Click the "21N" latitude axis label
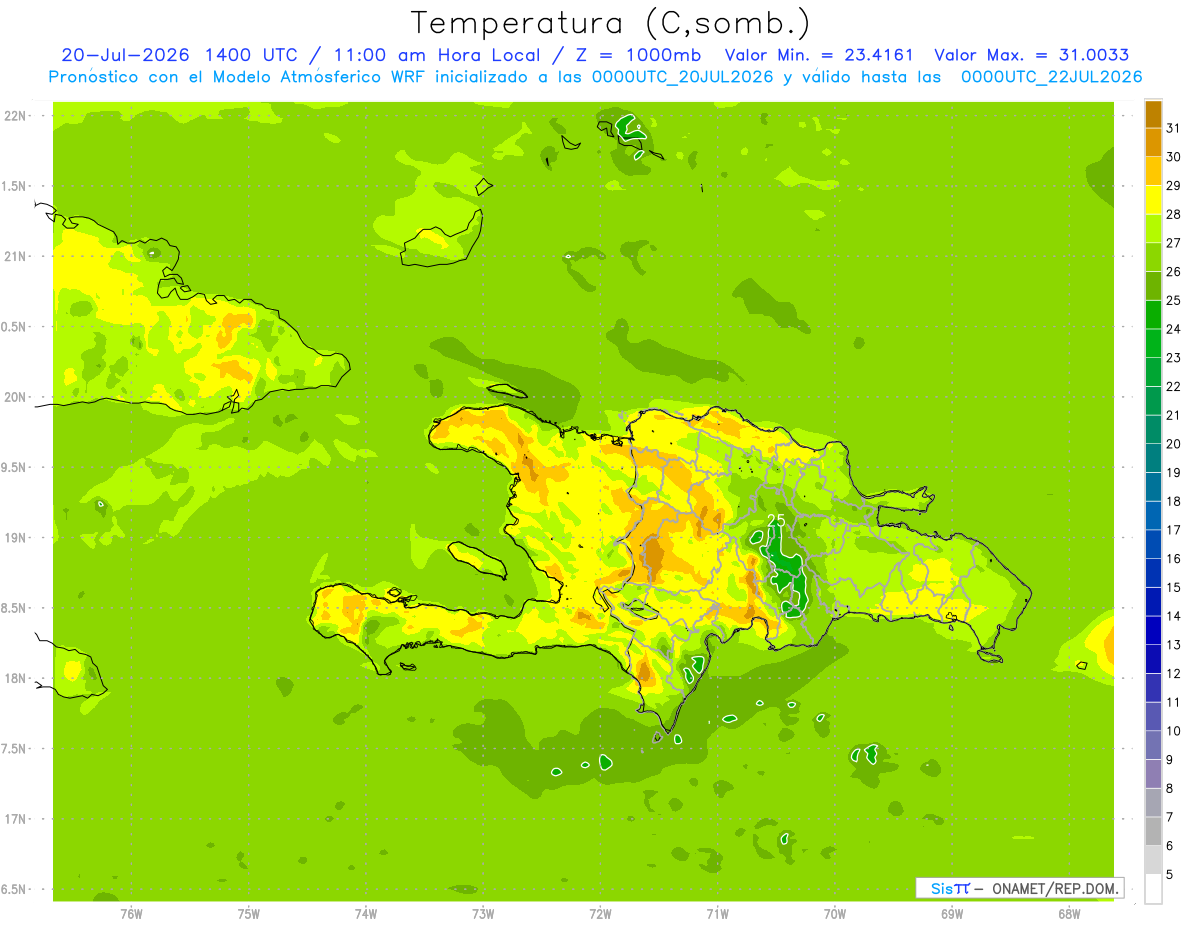The width and height of the screenshot is (1200, 927). [17, 256]
